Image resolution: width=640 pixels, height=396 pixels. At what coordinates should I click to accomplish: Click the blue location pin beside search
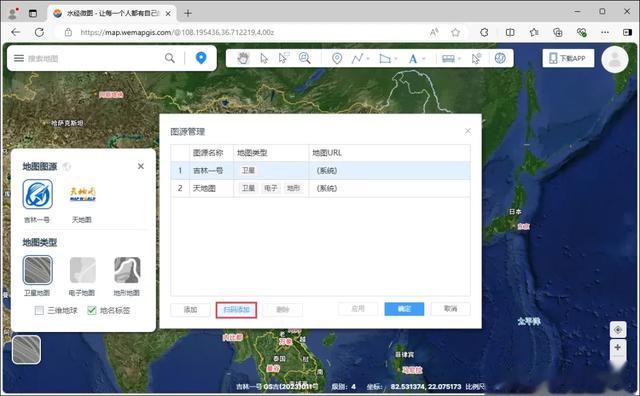[201, 58]
